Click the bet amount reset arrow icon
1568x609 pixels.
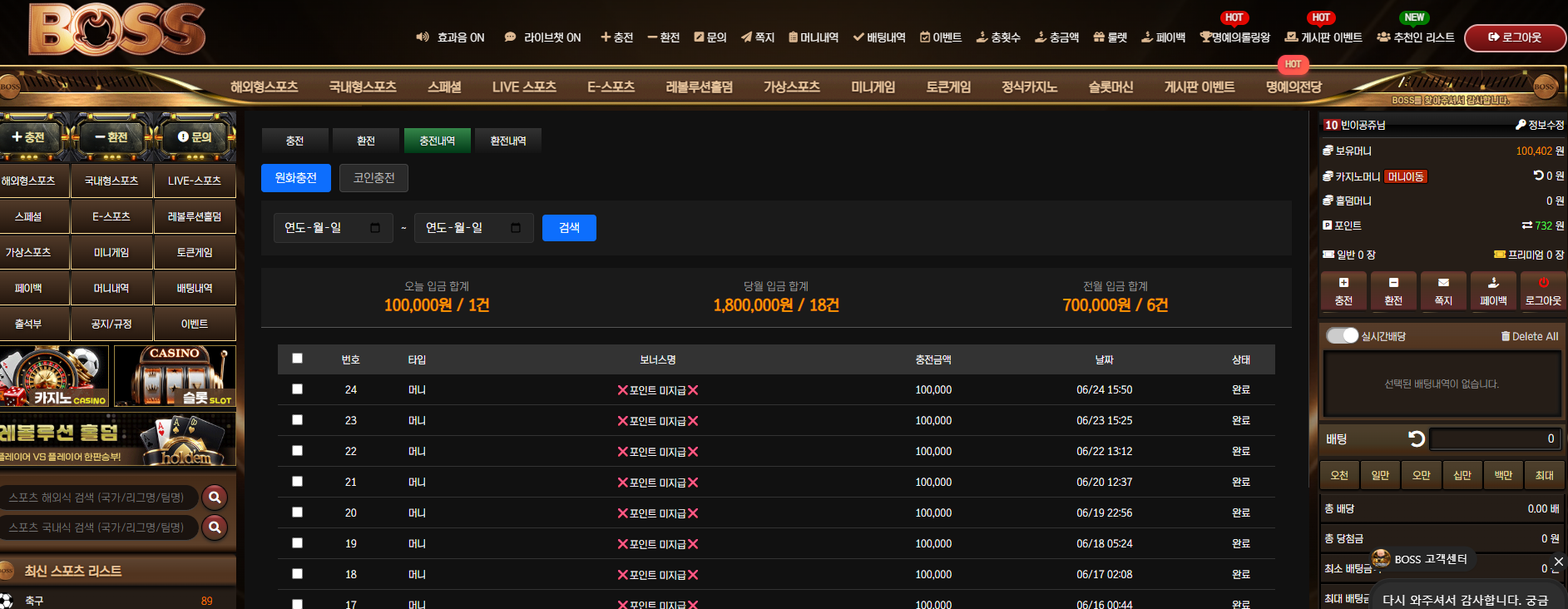[x=1416, y=438]
